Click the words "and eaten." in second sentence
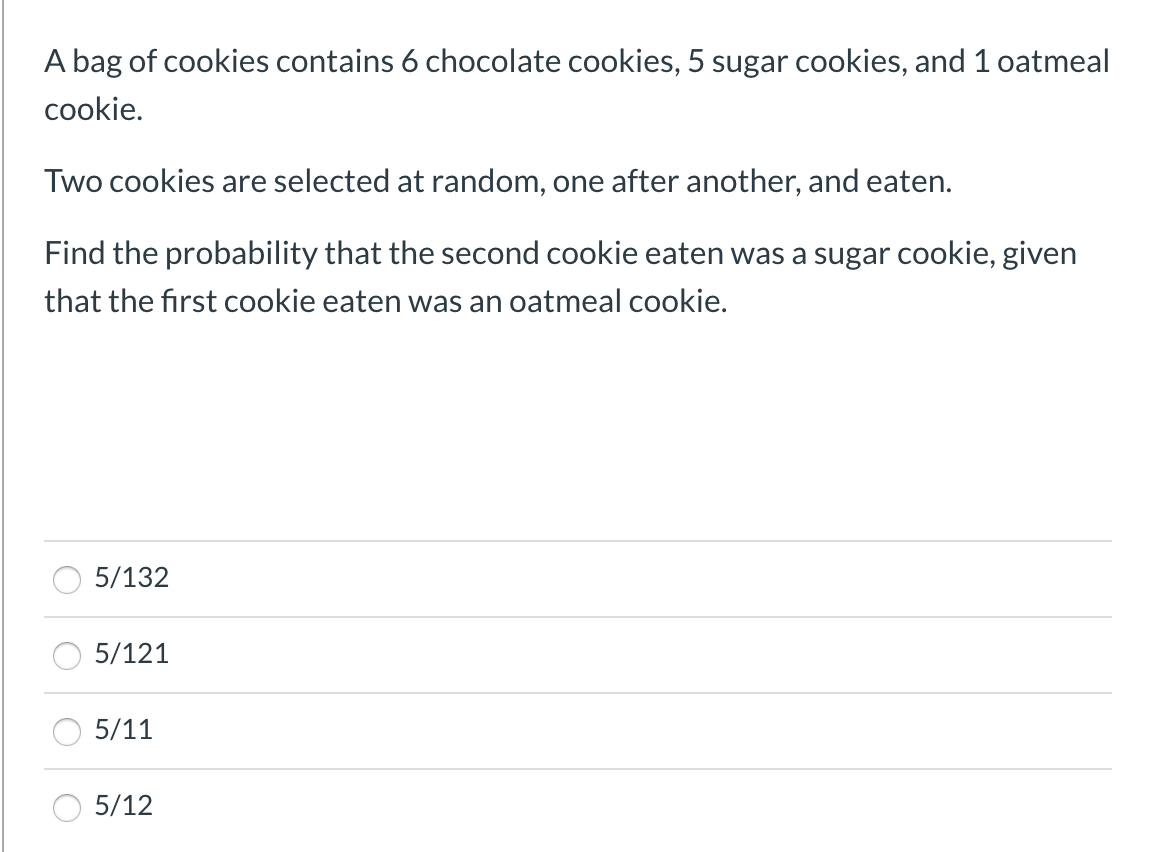This screenshot has width=1152, height=852. click(879, 181)
